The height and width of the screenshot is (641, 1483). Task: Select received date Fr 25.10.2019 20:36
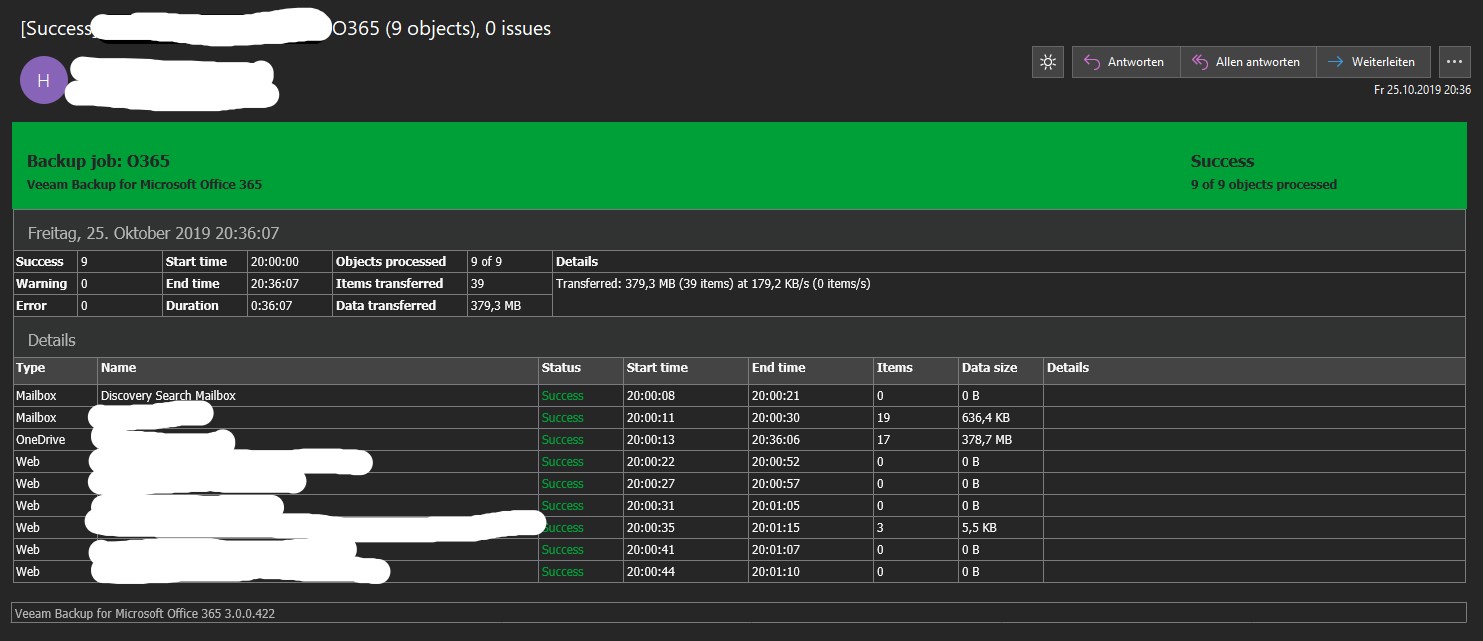pos(1422,90)
